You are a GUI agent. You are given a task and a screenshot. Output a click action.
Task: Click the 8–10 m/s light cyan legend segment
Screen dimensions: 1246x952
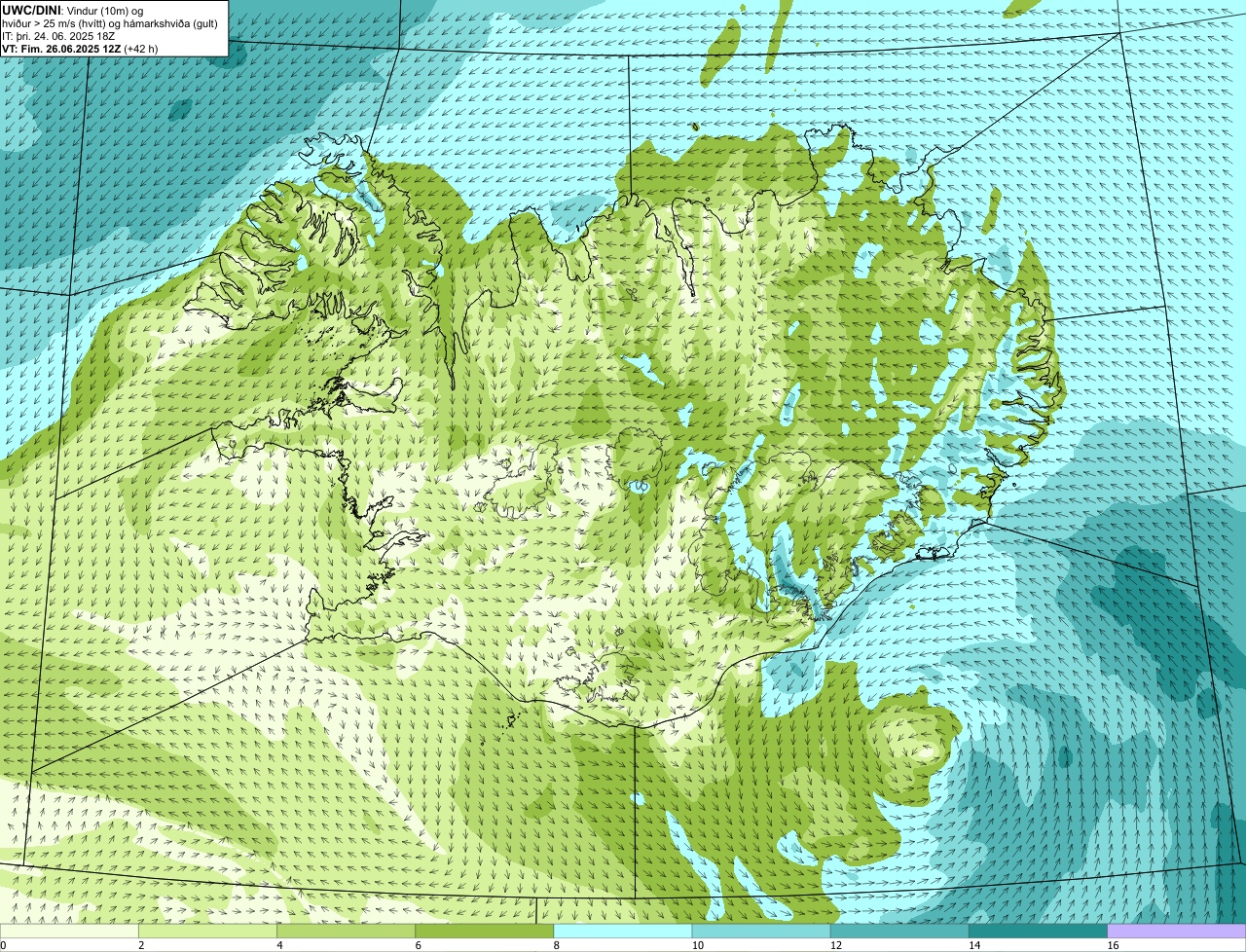tap(623, 931)
